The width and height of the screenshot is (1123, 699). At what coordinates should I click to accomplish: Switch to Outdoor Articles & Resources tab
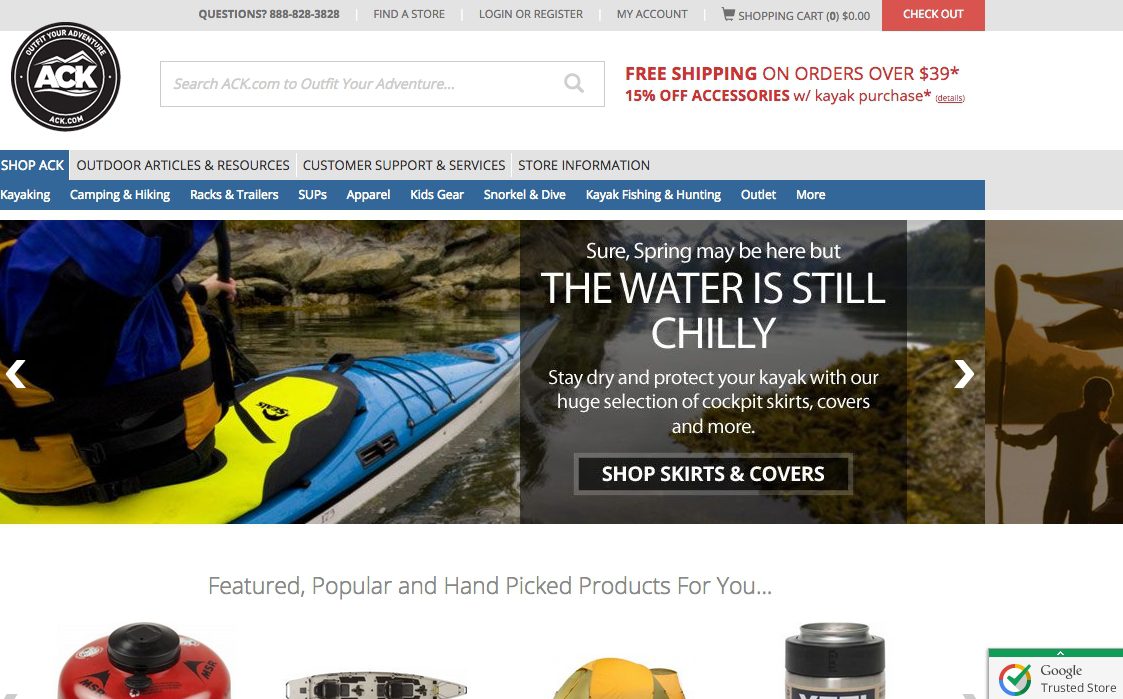[183, 165]
